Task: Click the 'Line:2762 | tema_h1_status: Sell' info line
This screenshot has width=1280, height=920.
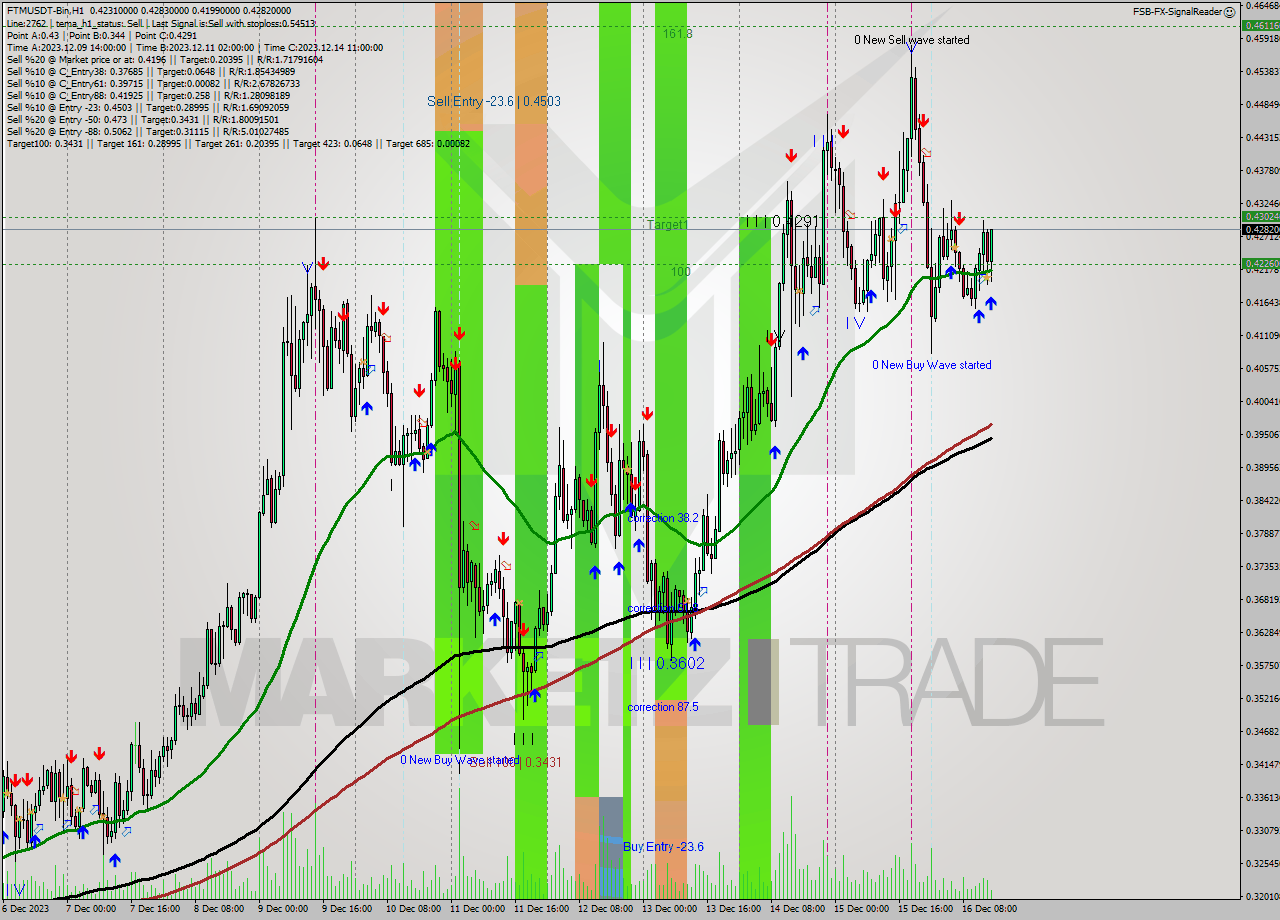Action: point(161,23)
